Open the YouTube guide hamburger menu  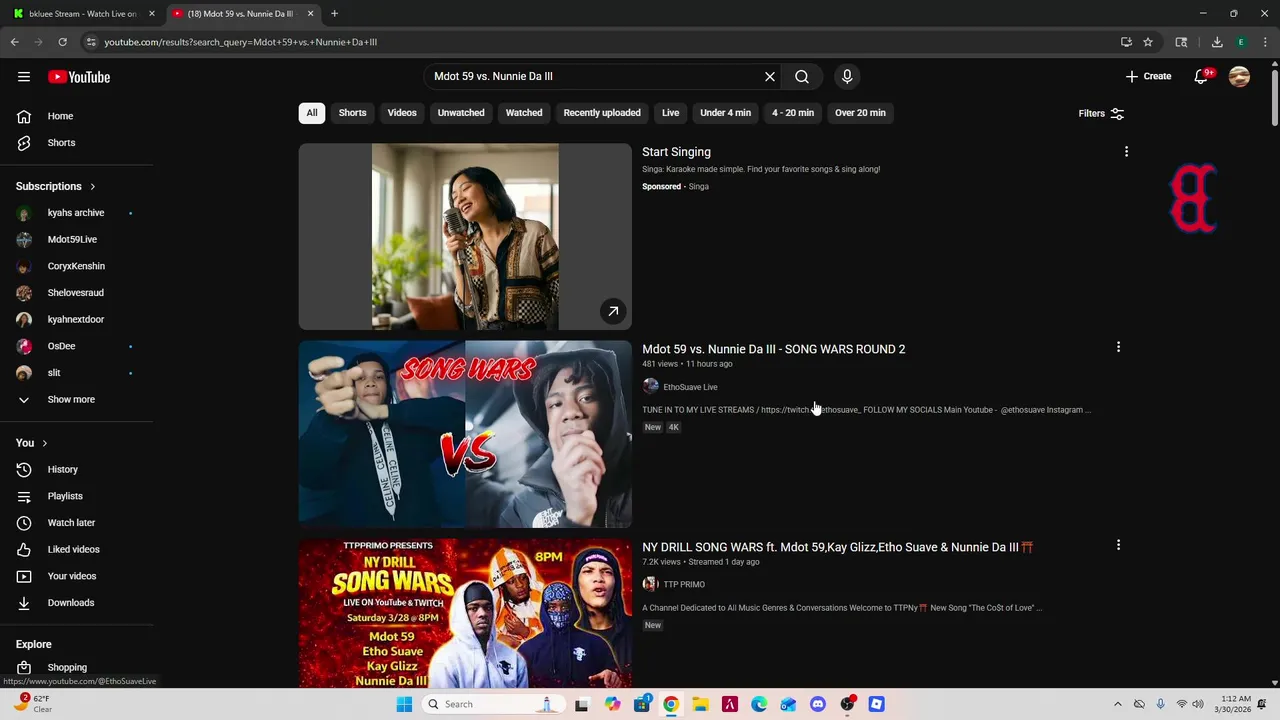click(24, 77)
